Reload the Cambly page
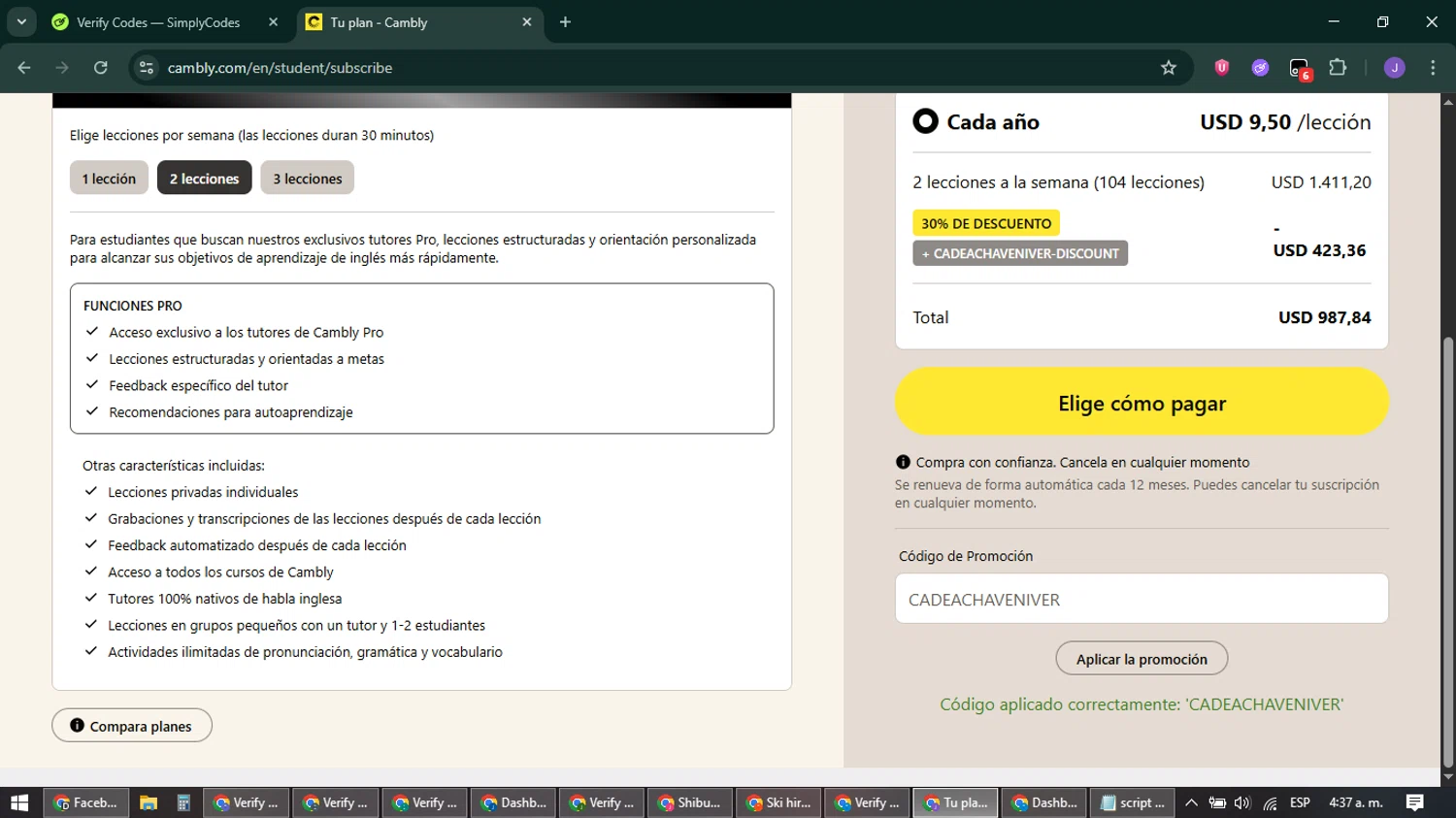This screenshot has height=818, width=1456. (101, 68)
